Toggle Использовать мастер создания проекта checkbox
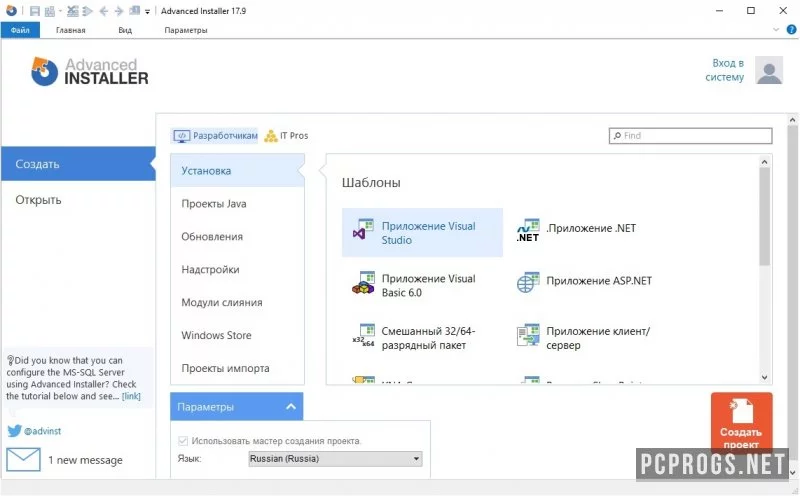 coord(183,440)
